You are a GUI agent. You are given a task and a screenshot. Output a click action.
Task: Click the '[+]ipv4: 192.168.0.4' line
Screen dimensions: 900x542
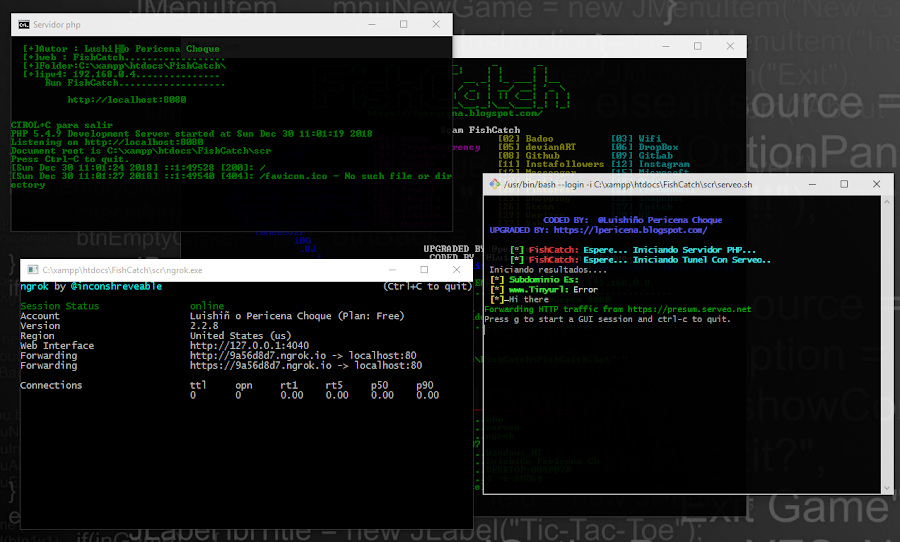[x=121, y=74]
